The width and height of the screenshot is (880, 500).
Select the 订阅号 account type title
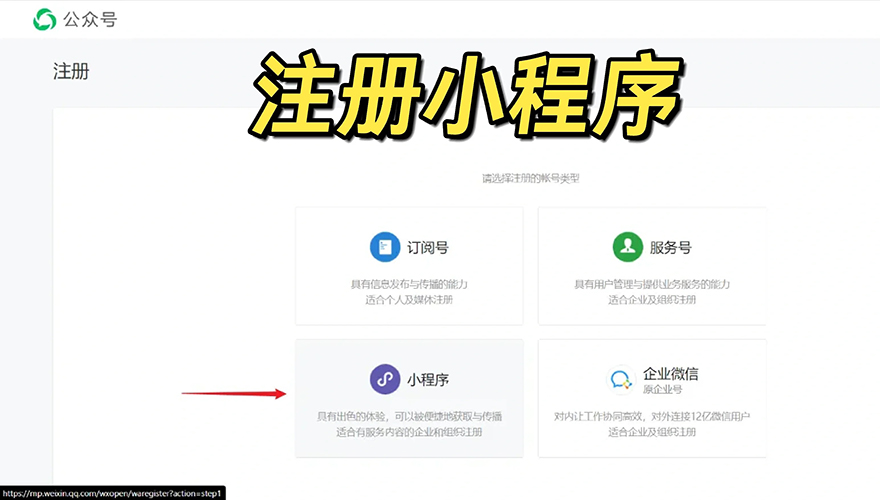(428, 247)
